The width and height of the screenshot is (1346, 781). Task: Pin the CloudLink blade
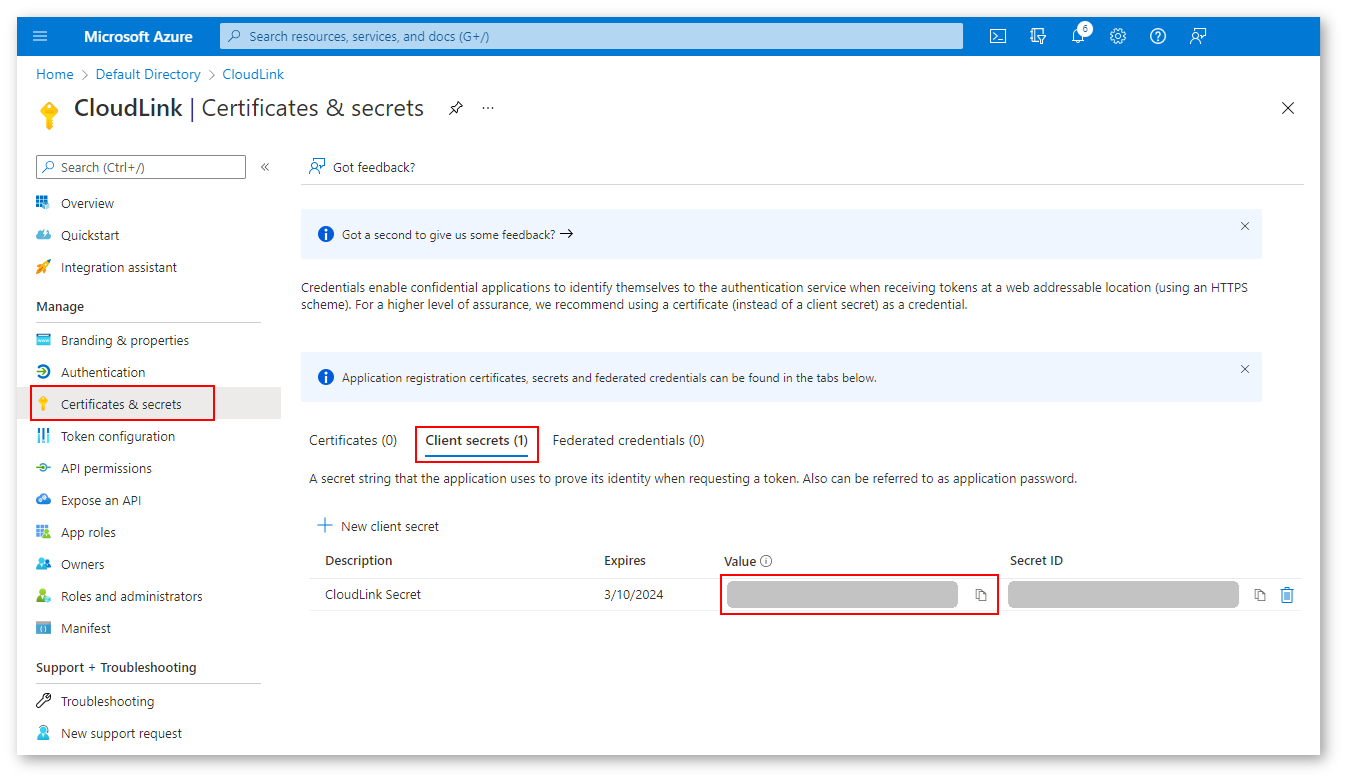coord(456,108)
